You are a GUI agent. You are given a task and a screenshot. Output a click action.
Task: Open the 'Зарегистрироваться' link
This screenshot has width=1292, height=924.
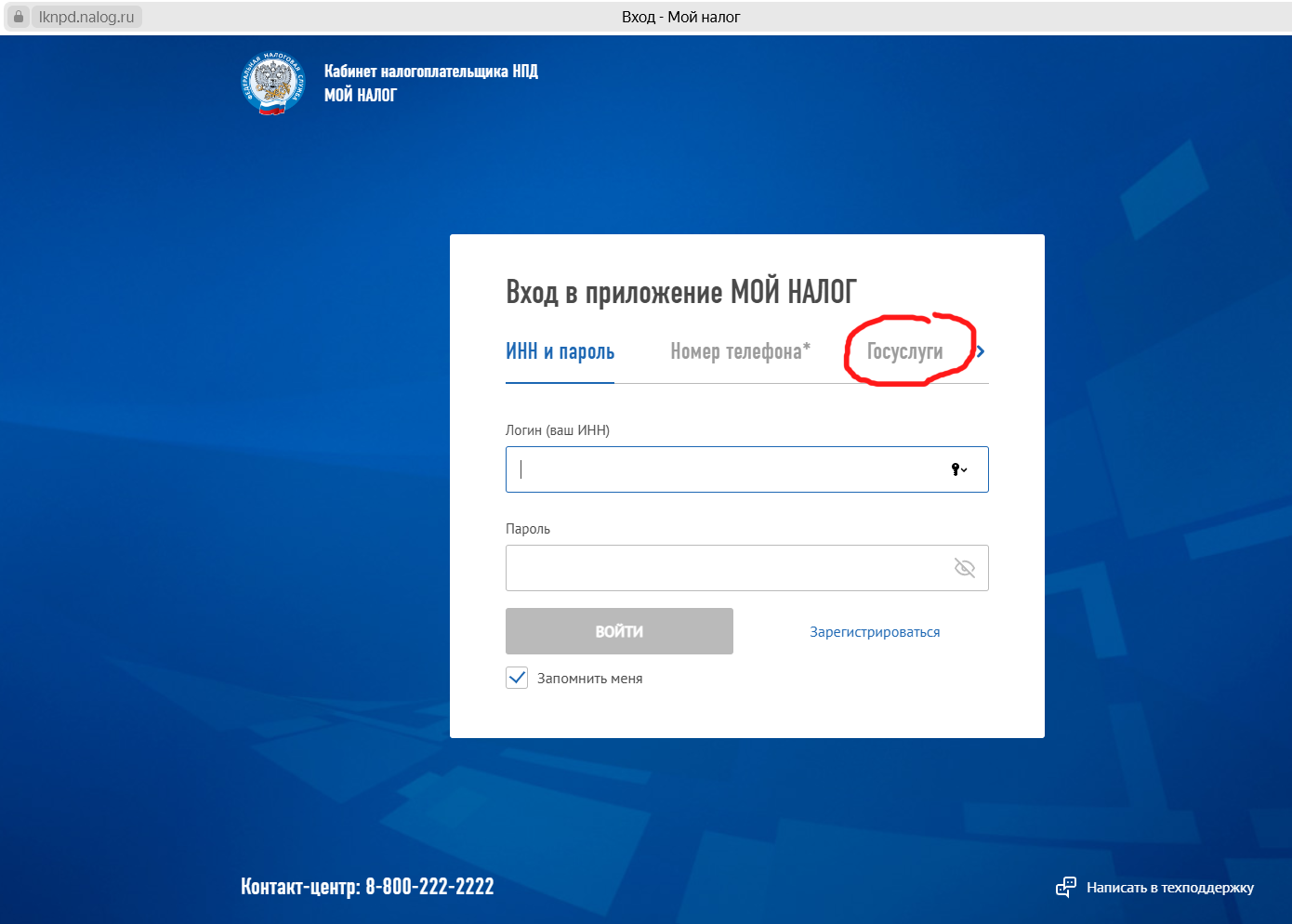tap(875, 632)
